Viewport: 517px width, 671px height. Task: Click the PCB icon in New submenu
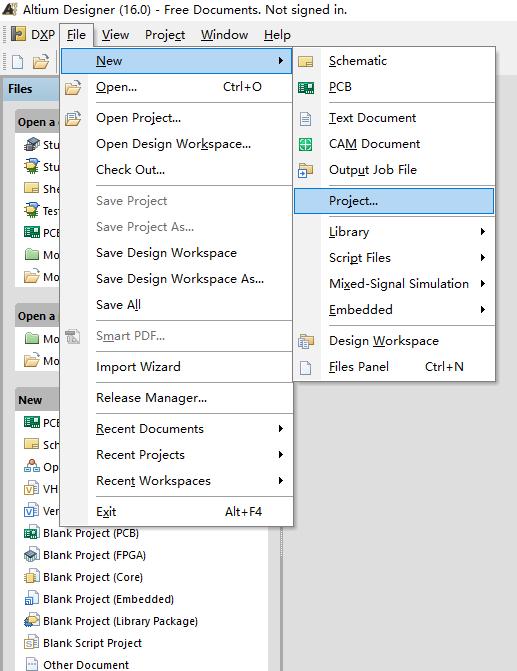(x=306, y=87)
